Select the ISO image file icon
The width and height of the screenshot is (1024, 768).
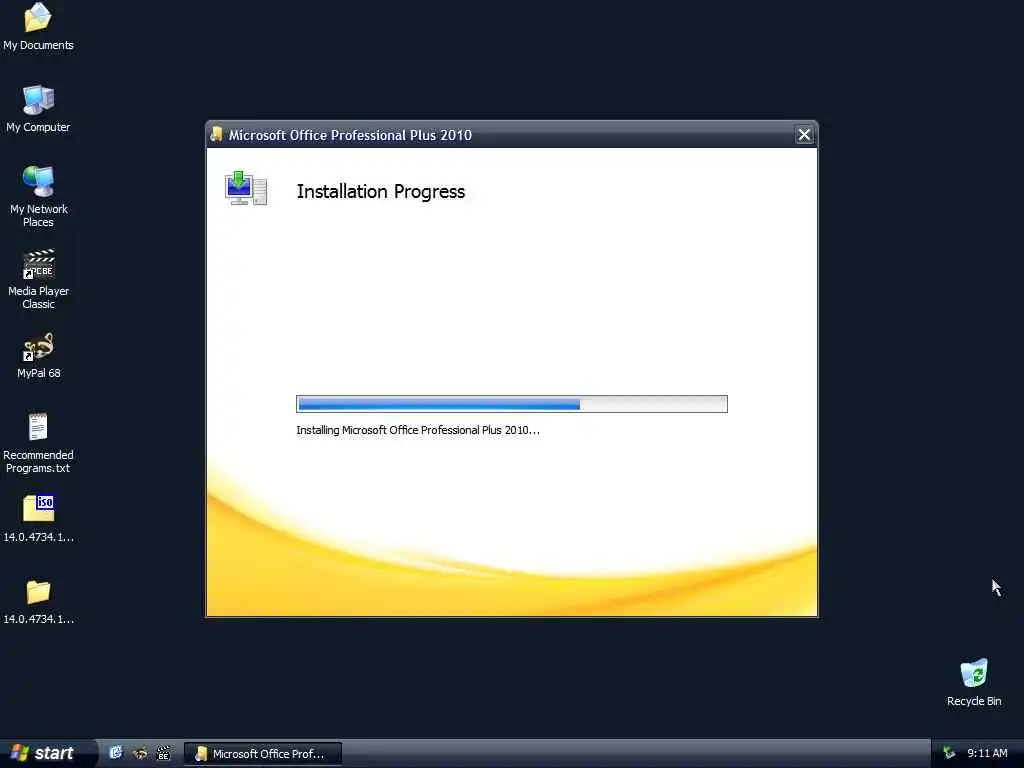click(38, 519)
